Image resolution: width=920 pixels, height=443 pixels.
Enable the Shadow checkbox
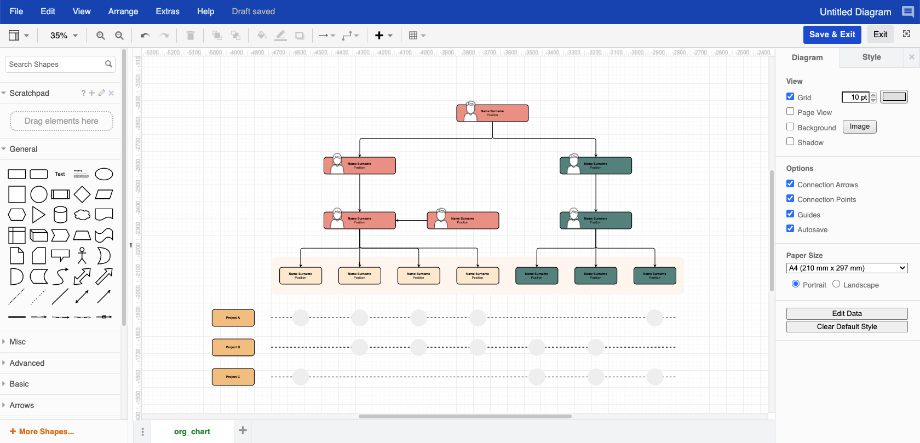[791, 142]
